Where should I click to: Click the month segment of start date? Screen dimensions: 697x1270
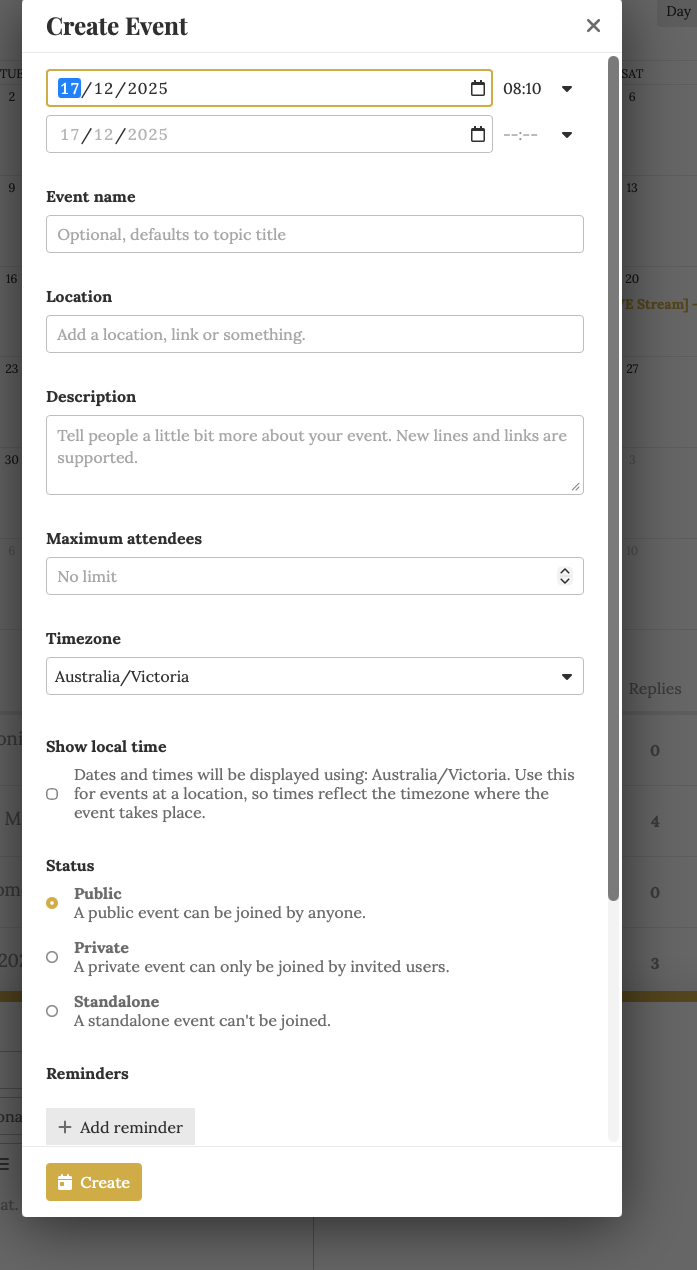104,89
